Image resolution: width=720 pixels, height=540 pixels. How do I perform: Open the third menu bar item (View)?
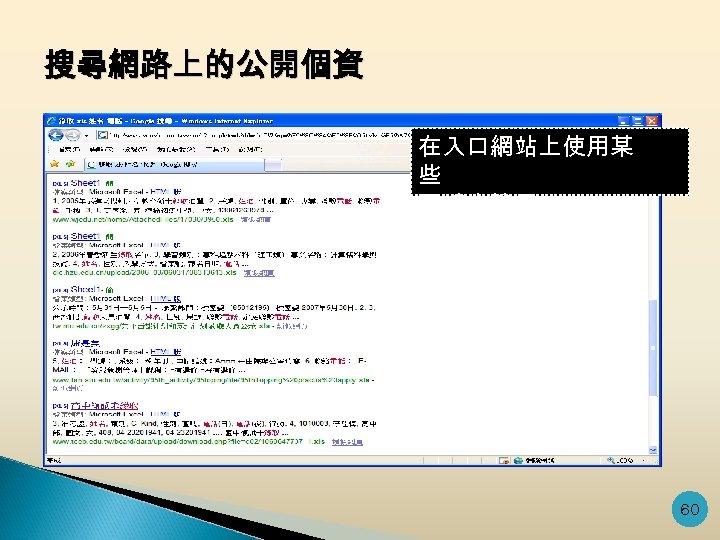click(135, 149)
